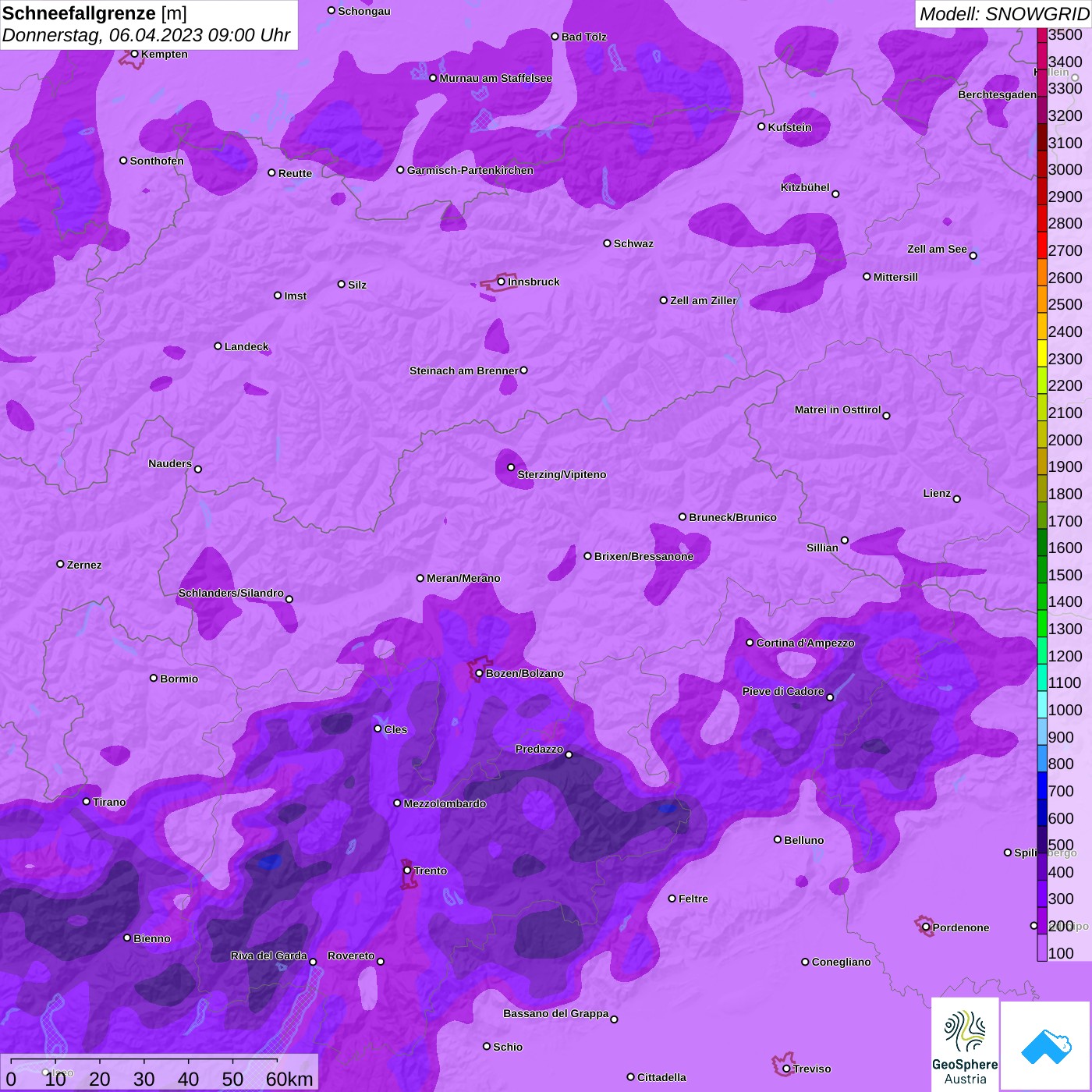1092x1092 pixels.
Task: Click the Nauders location dot
Action: coord(198,469)
